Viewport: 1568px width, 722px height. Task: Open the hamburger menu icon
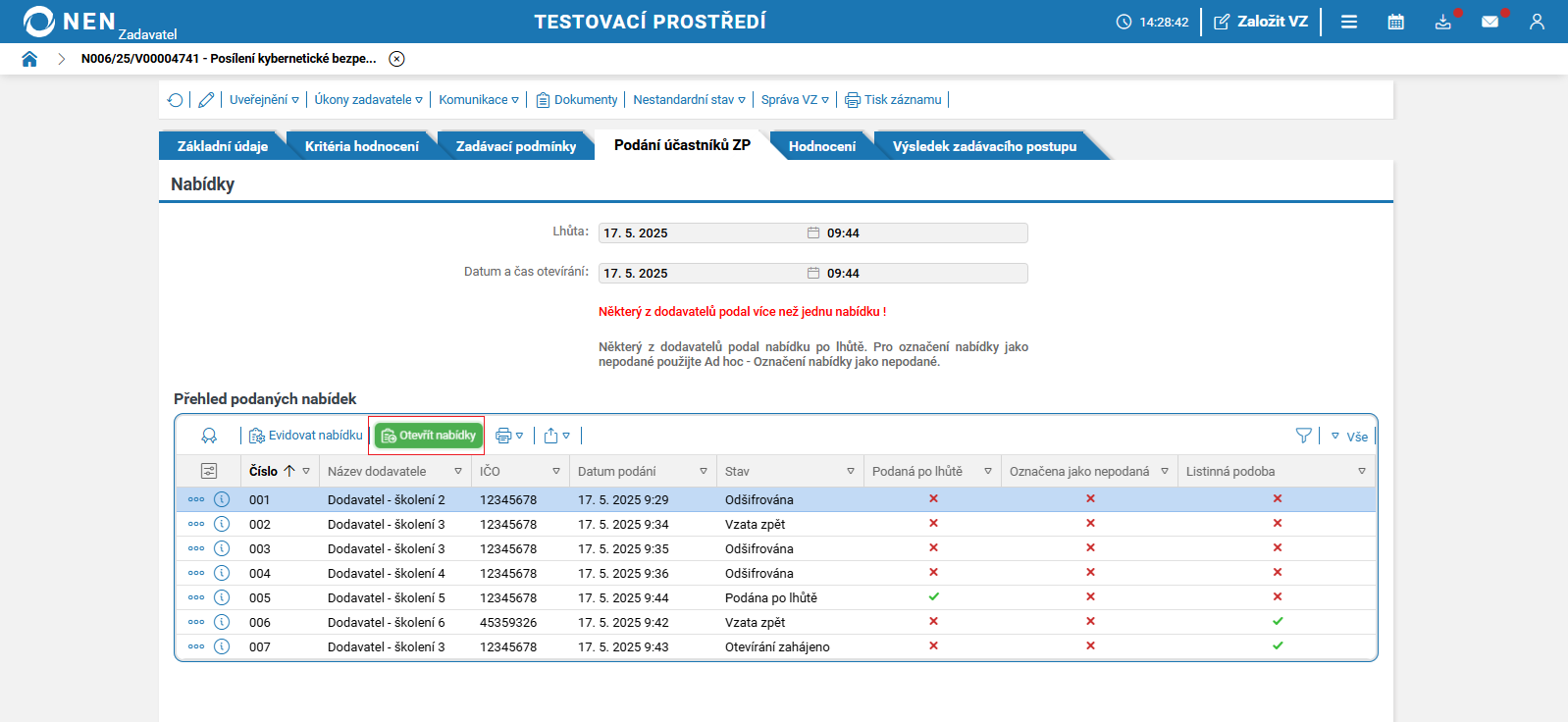click(x=1349, y=22)
